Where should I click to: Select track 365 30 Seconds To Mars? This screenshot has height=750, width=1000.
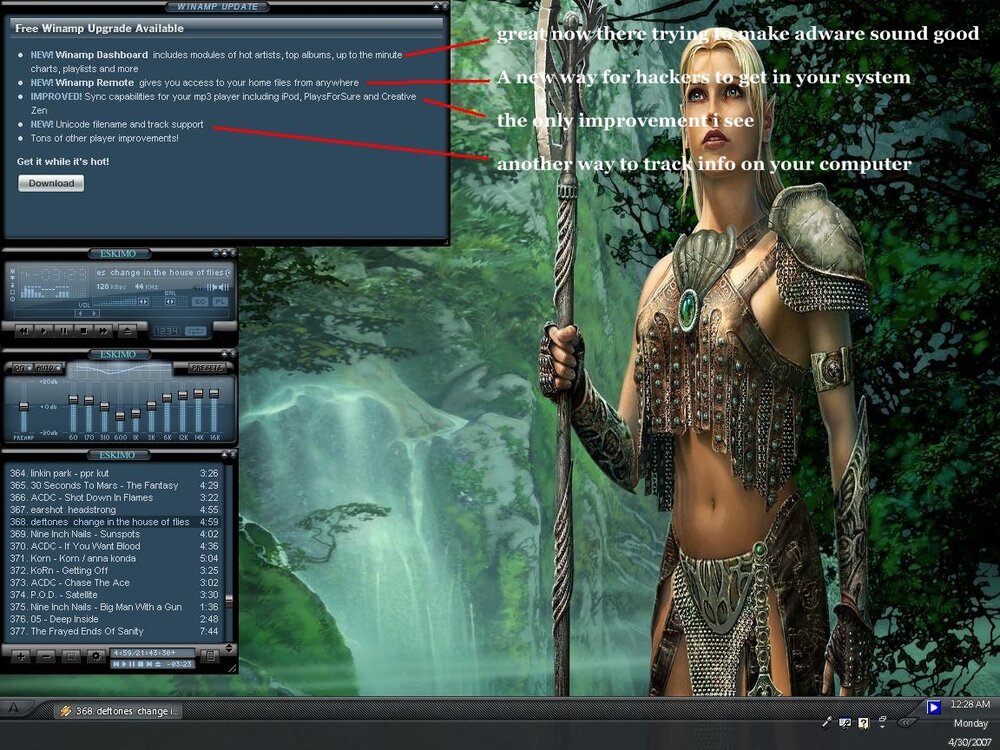114,485
